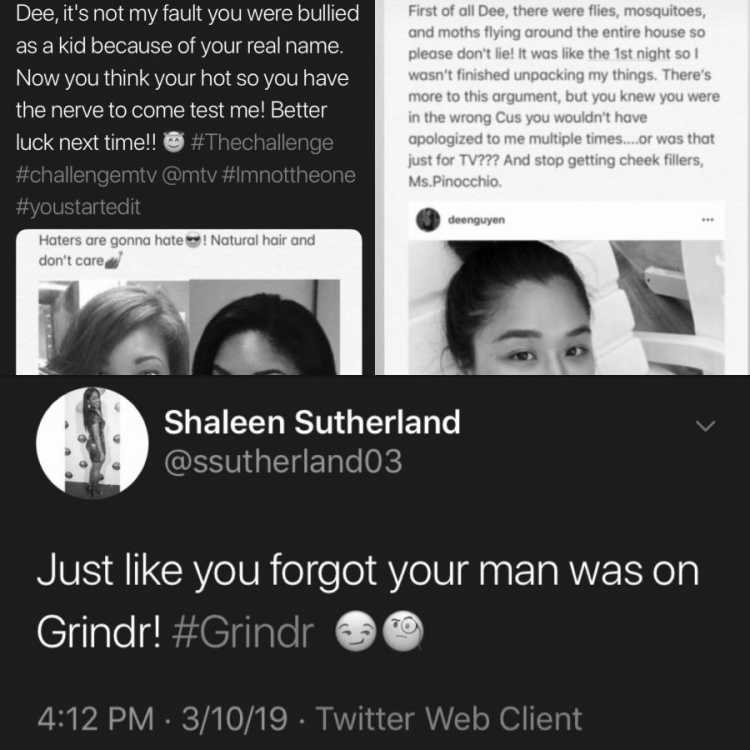Screen dimensions: 750x750
Task: Click the monocle face emoji
Action: click(x=403, y=631)
